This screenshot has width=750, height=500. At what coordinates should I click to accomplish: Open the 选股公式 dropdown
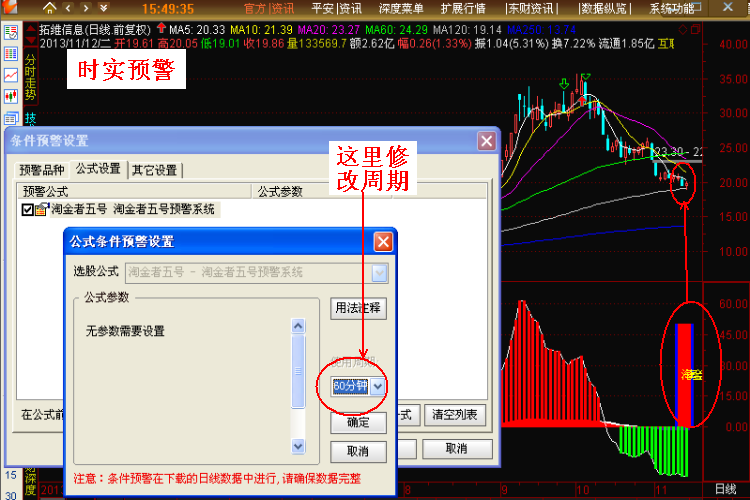pyautogui.click(x=379, y=273)
